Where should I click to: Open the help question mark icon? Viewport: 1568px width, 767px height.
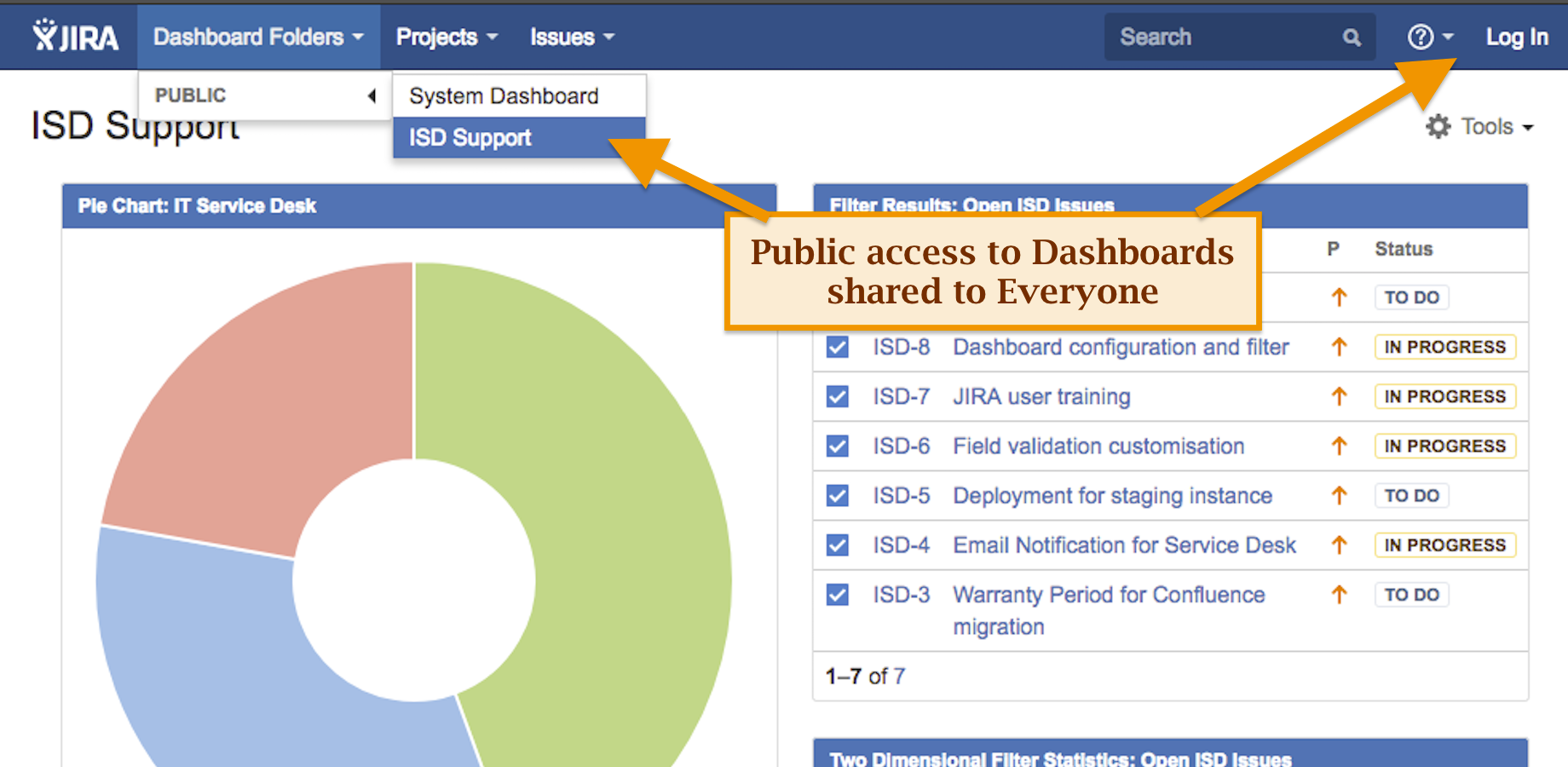[1420, 37]
